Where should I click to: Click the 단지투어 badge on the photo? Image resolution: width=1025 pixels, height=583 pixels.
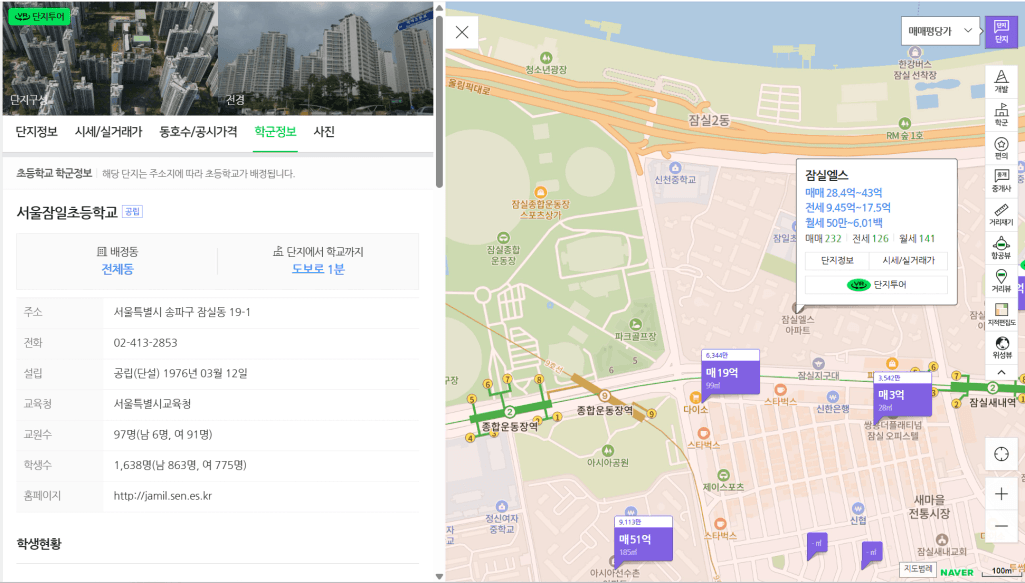39,16
